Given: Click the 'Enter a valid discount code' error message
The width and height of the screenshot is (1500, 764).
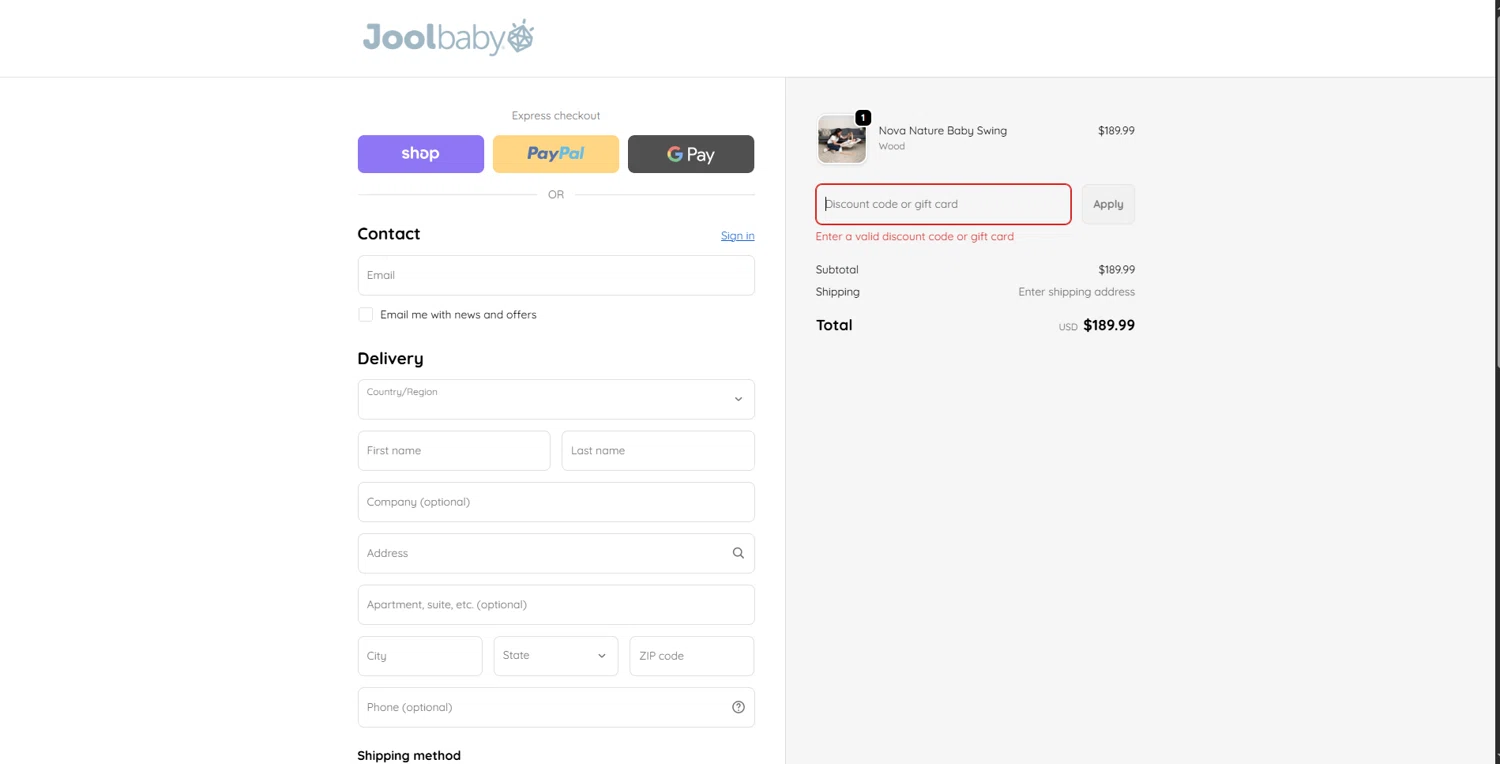Looking at the screenshot, I should [x=915, y=237].
